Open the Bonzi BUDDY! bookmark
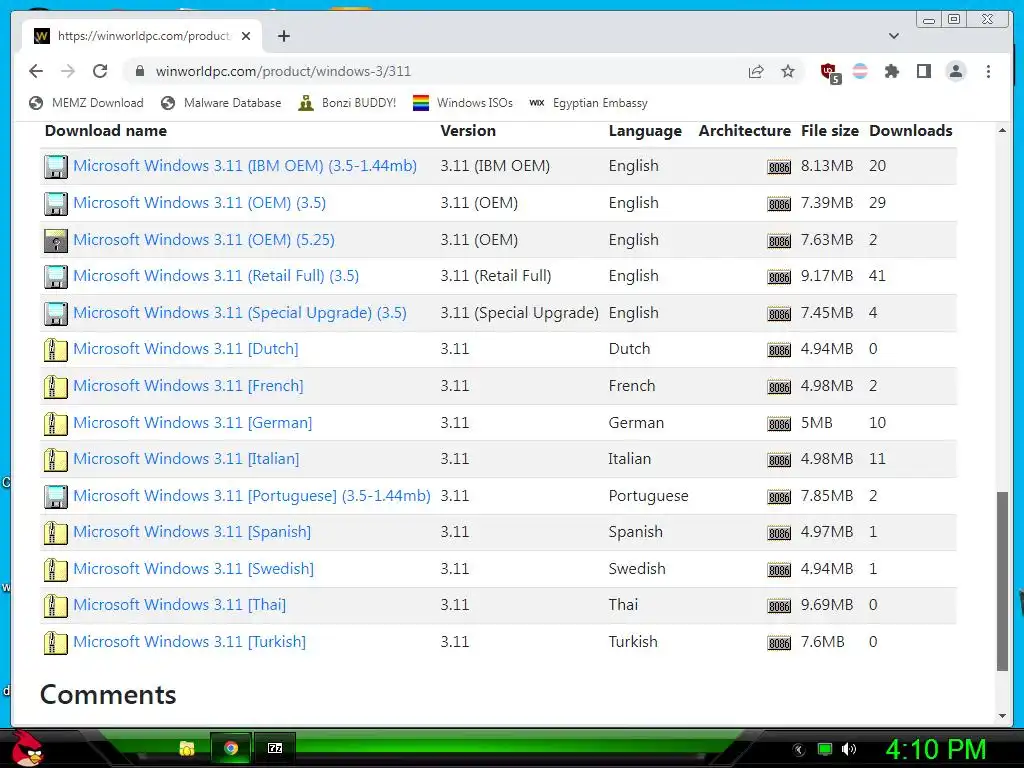The height and width of the screenshot is (768, 1024). [347, 103]
